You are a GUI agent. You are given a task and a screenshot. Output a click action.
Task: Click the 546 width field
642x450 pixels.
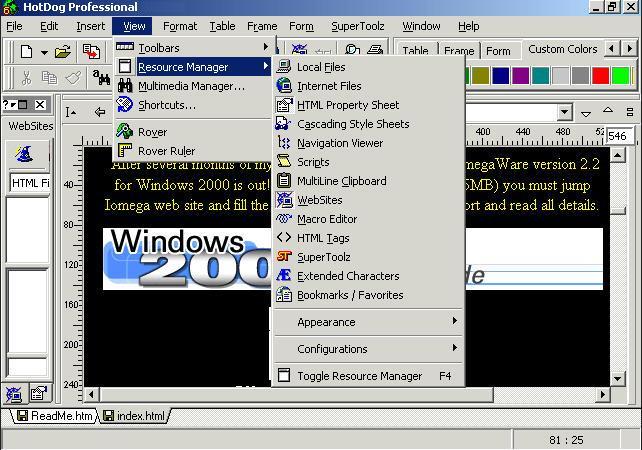[x=619, y=136]
